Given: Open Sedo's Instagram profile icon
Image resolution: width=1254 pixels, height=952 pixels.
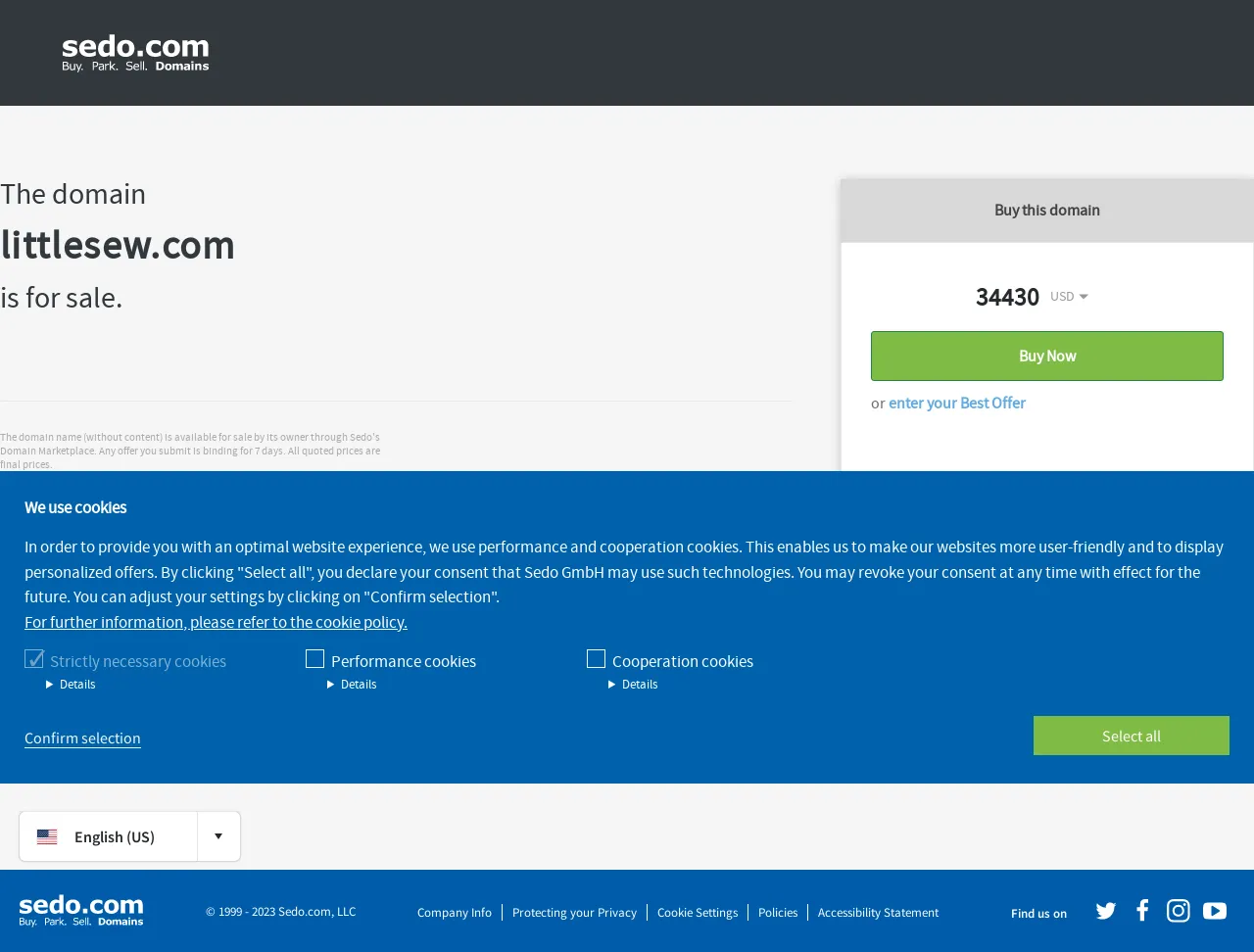Looking at the screenshot, I should [1179, 911].
